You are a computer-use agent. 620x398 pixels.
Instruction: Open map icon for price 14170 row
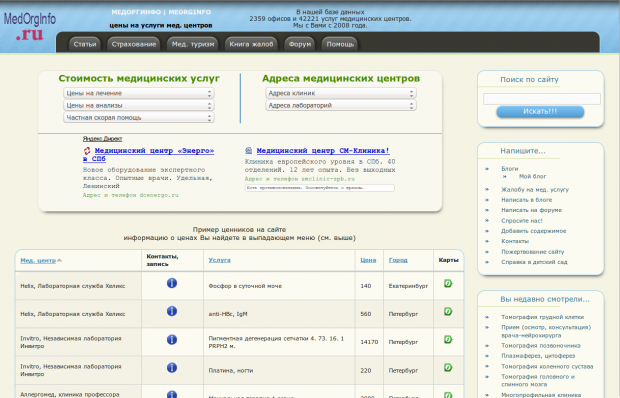(448, 340)
